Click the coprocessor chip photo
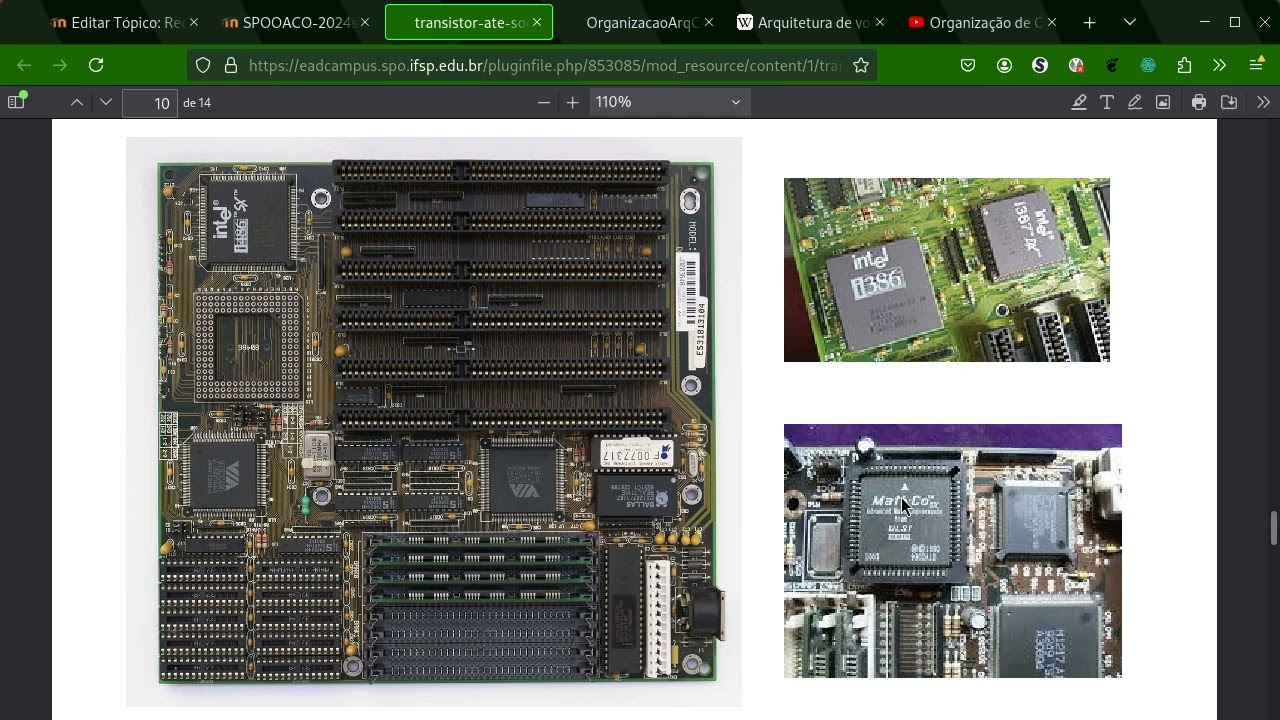Viewport: 1280px width, 720px height. tap(953, 551)
